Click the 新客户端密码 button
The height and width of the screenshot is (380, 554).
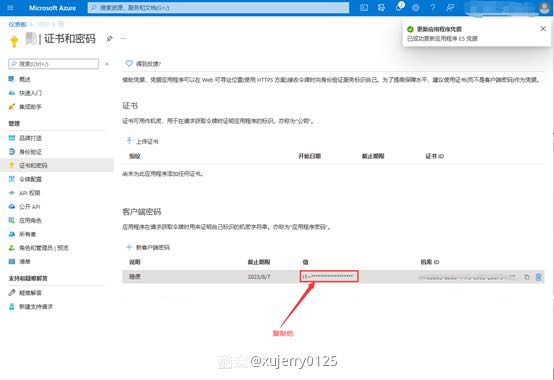click(148, 247)
